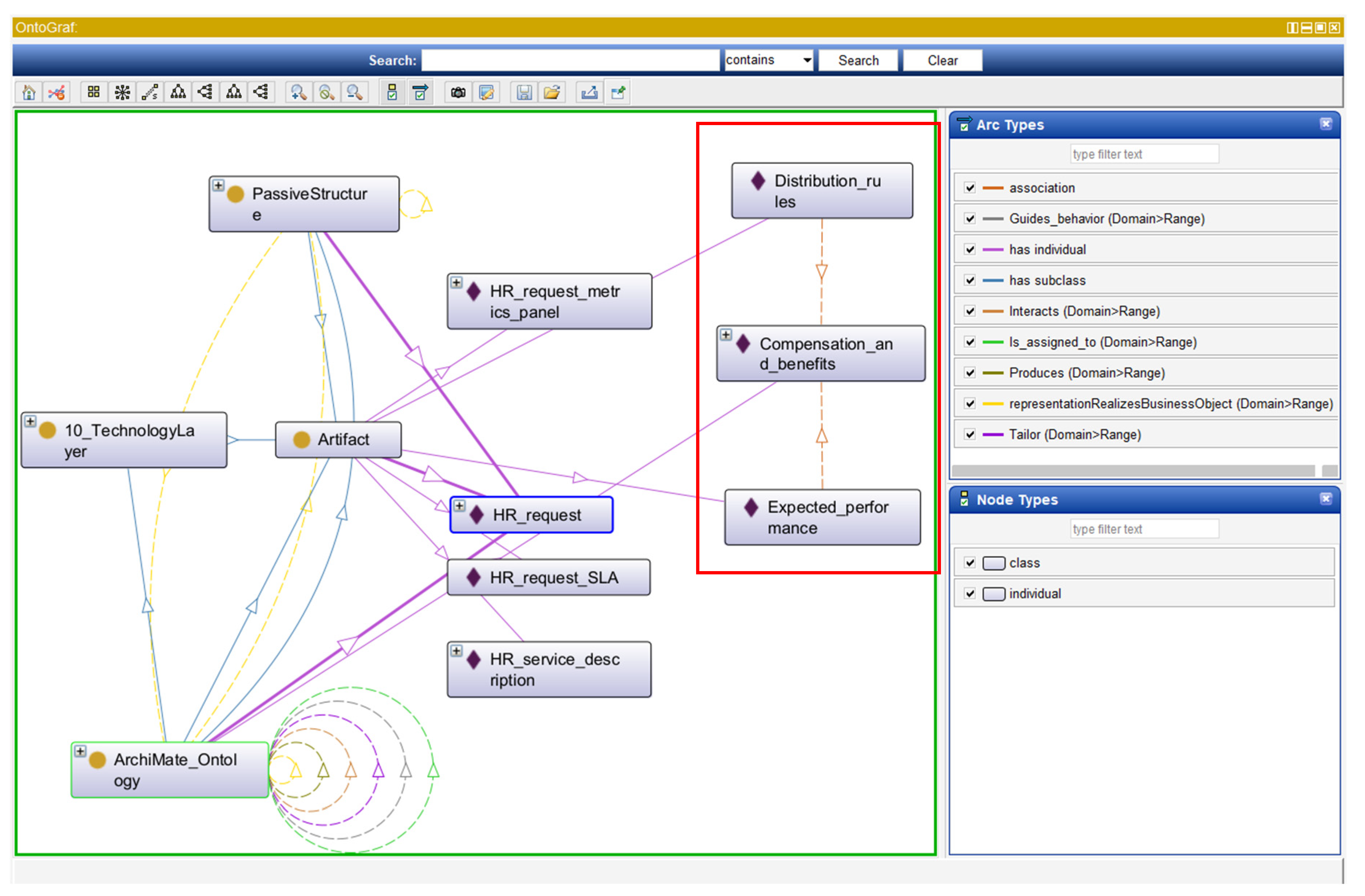
Task: Apply the radial layout icon
Action: (x=122, y=93)
